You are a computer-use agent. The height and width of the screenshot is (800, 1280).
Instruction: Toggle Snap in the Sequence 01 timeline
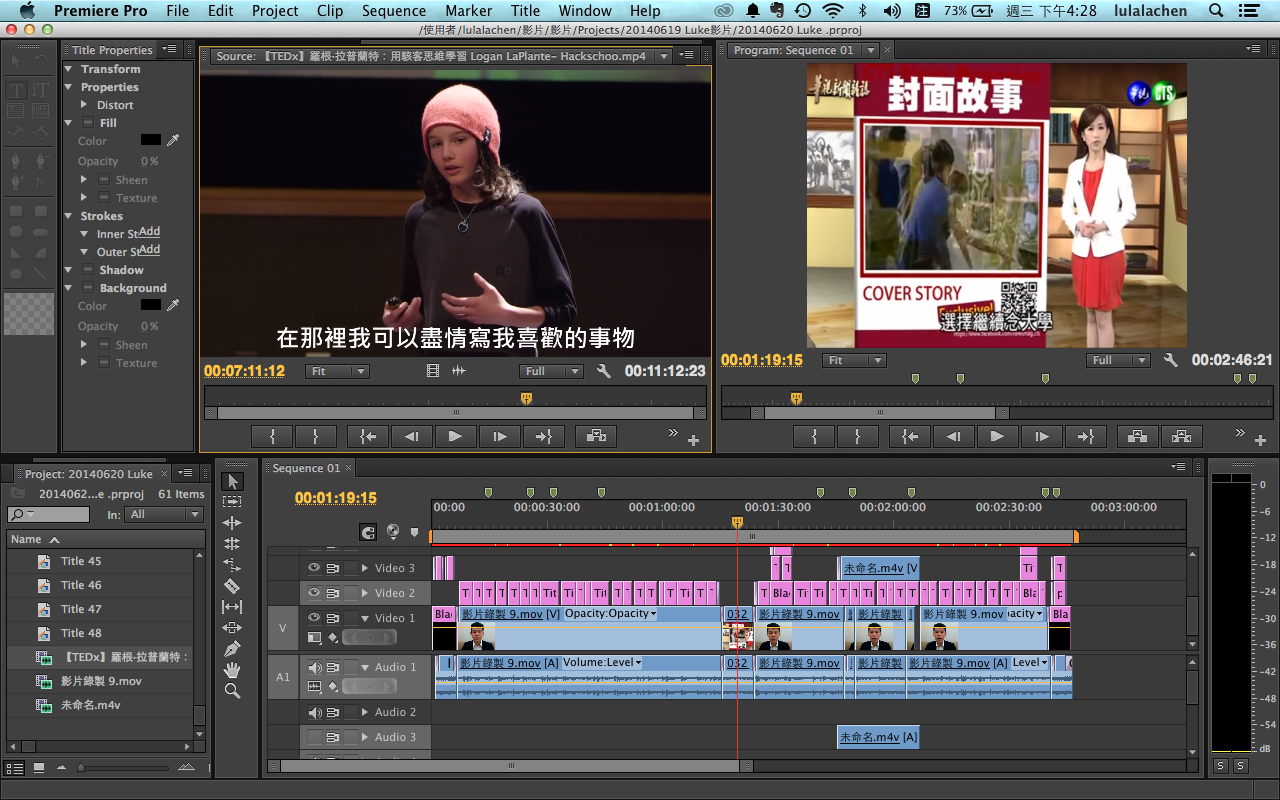(368, 533)
